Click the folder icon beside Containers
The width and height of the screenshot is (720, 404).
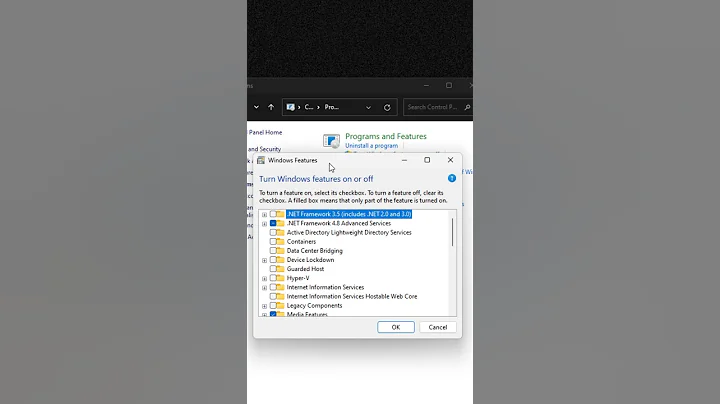280,241
